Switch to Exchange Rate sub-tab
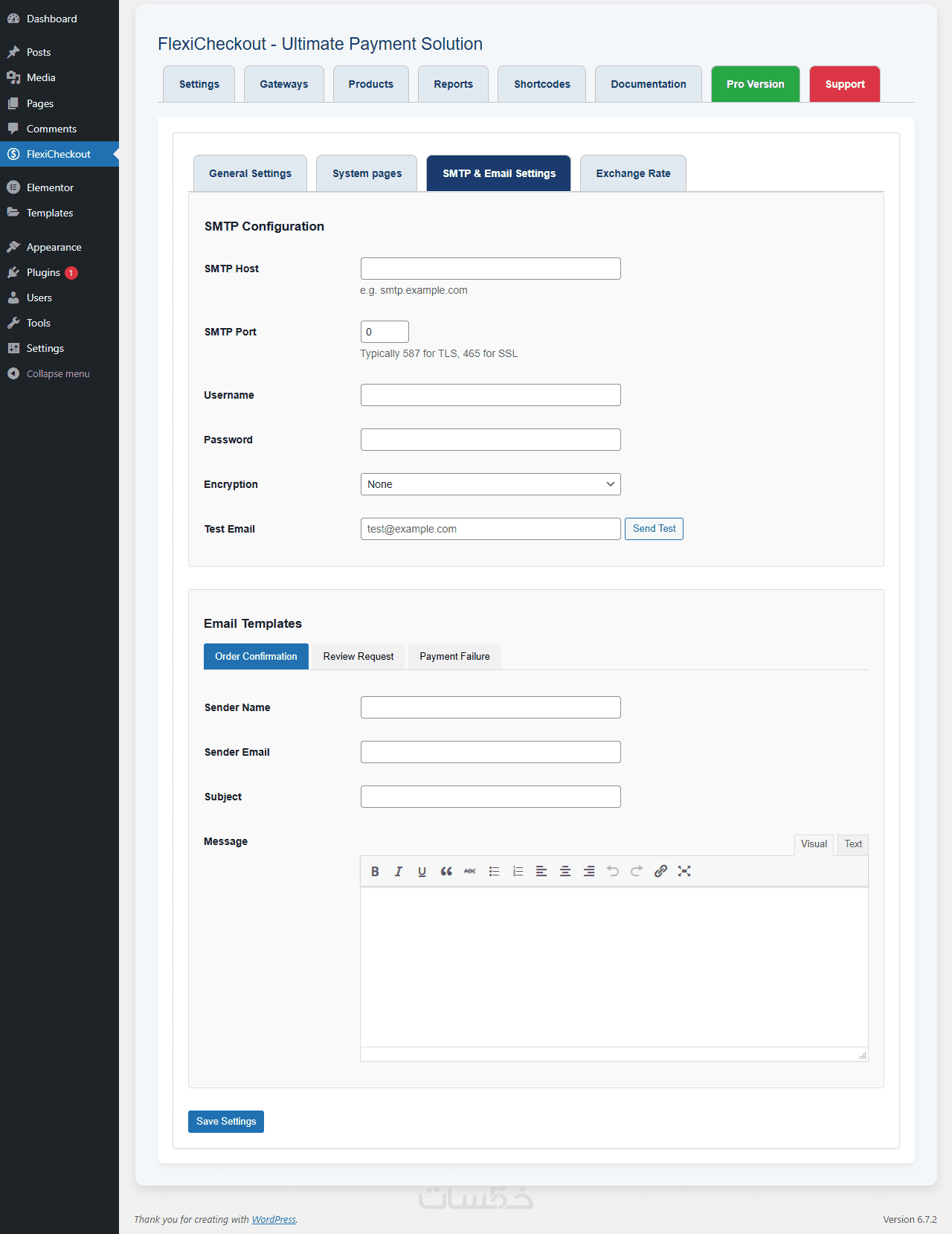Viewport: 952px width, 1234px height. click(633, 173)
